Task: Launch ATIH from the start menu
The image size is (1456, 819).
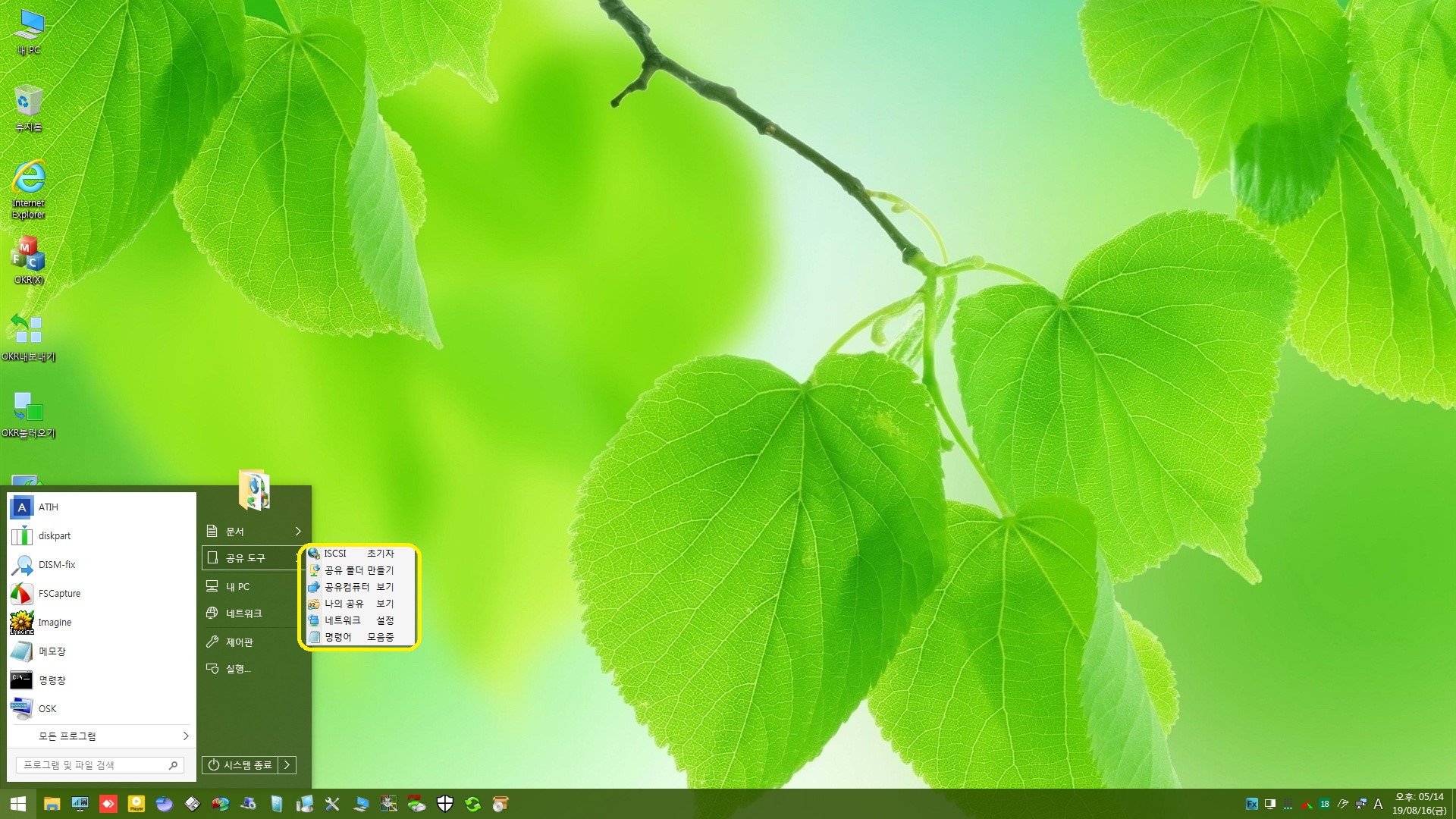Action: pyautogui.click(x=102, y=507)
